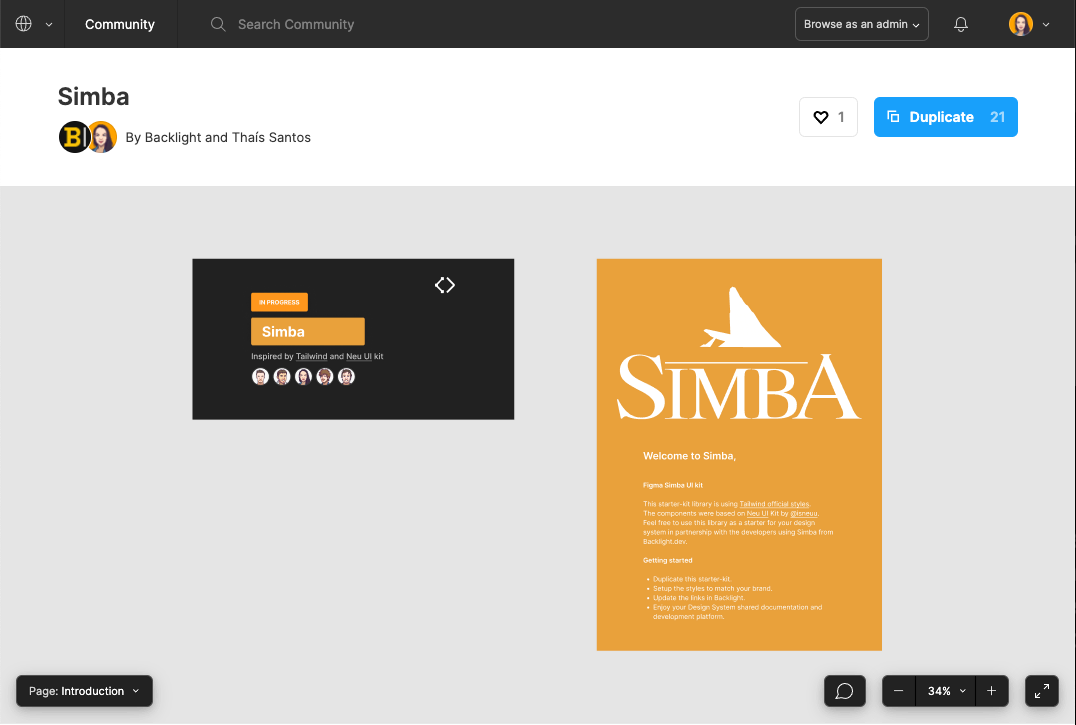Select the orange Simba welcome frame

tap(739, 455)
